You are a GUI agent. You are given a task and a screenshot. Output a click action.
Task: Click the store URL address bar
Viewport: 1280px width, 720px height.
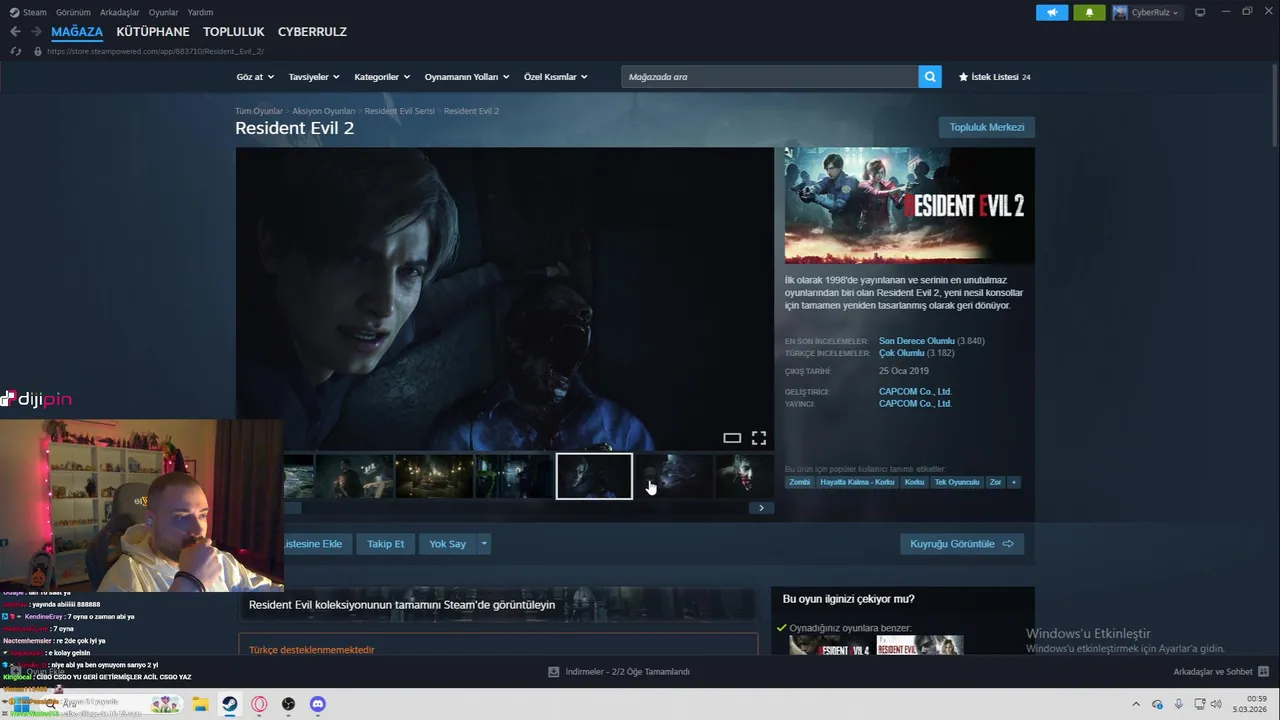pyautogui.click(x=155, y=51)
